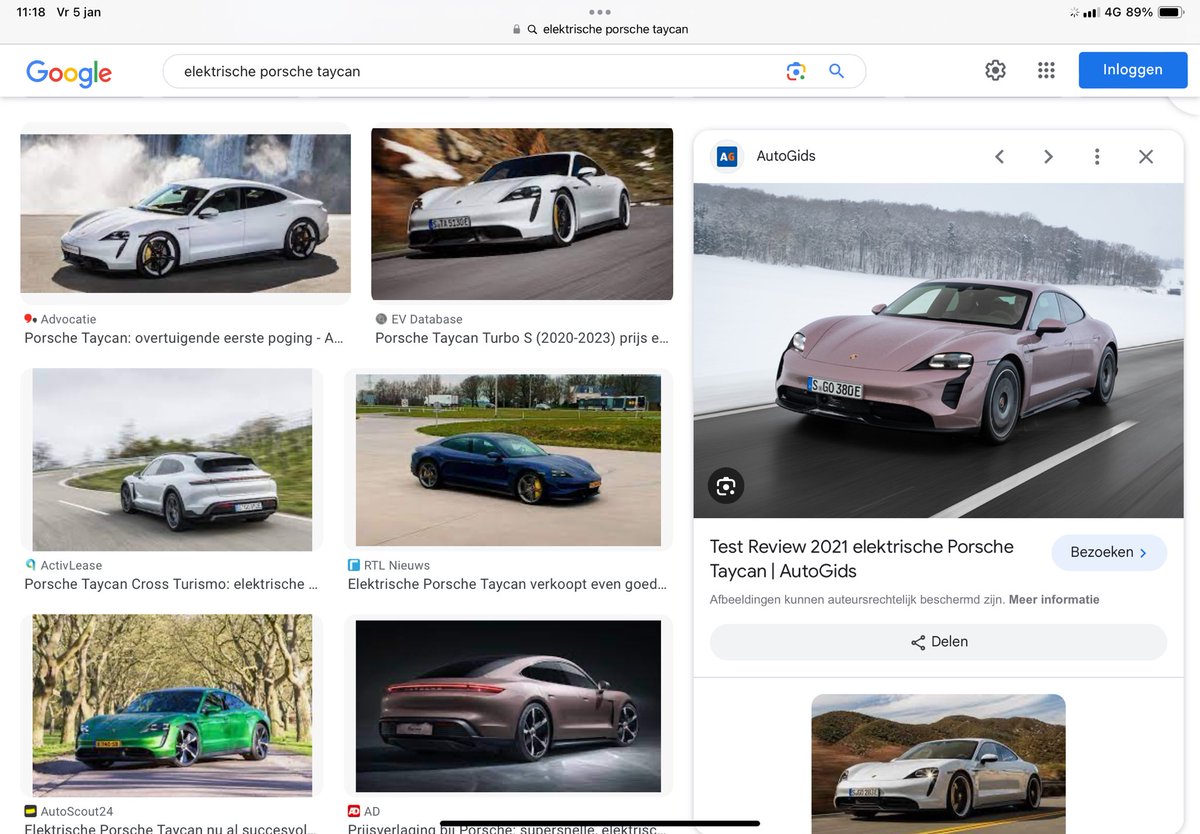
Task: Click the ActivLease source label
Action: coord(71,565)
